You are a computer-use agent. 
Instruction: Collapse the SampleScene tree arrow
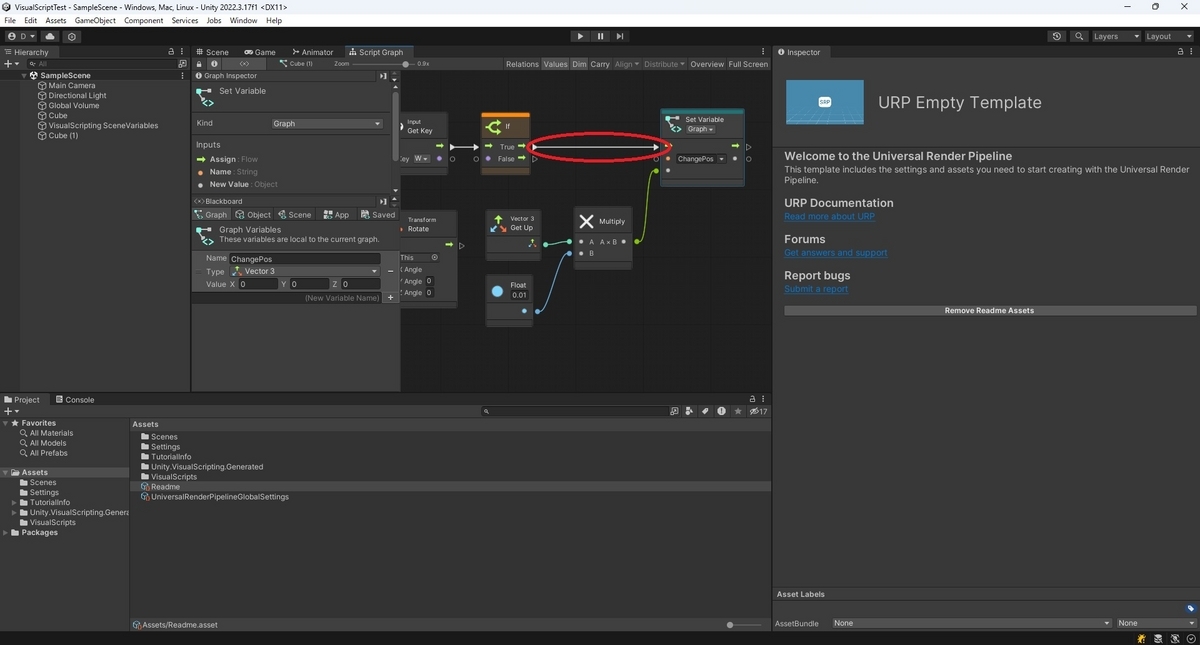pos(24,76)
